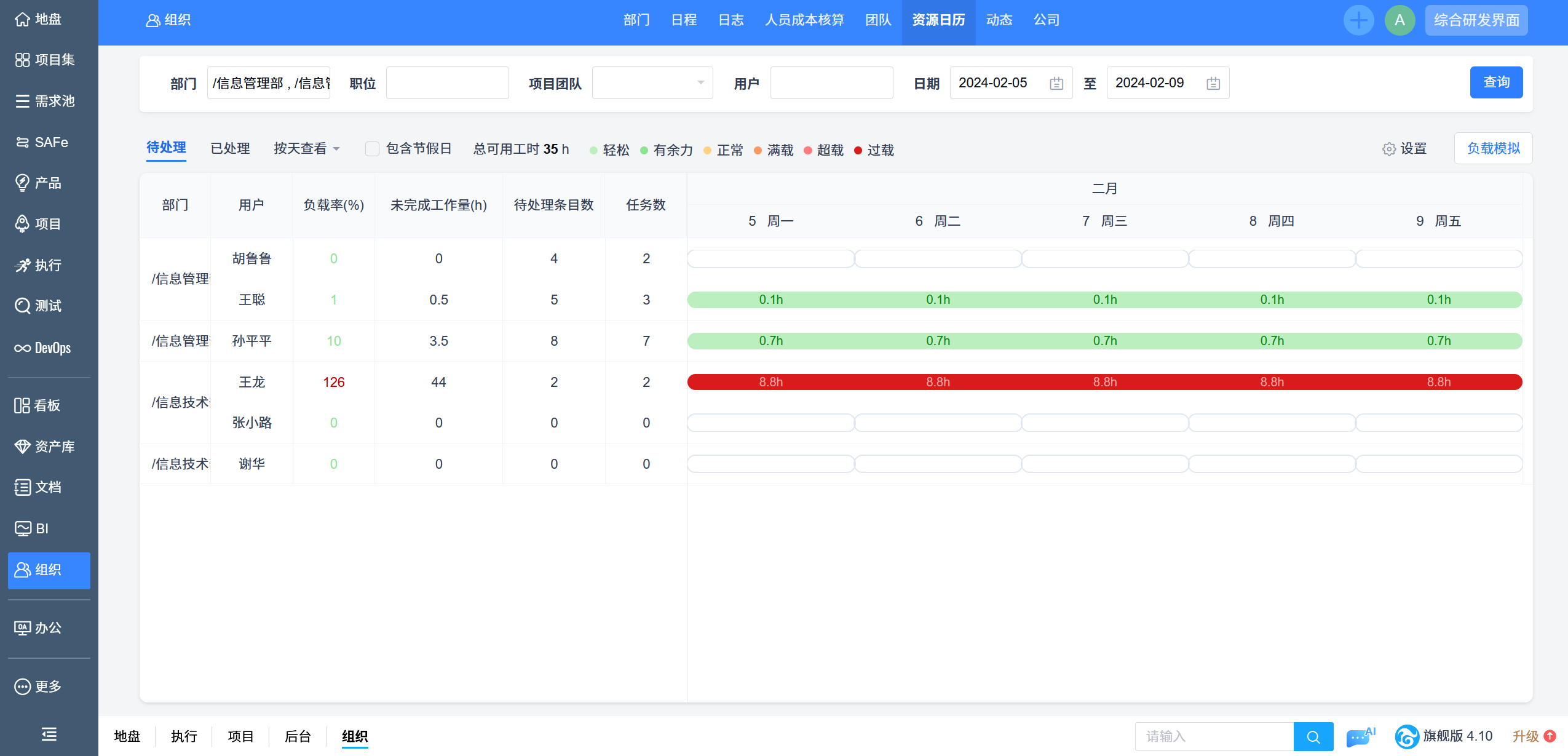Enable the 包含节假日 checkbox
Image resolution: width=1568 pixels, height=756 pixels.
pos(372,149)
